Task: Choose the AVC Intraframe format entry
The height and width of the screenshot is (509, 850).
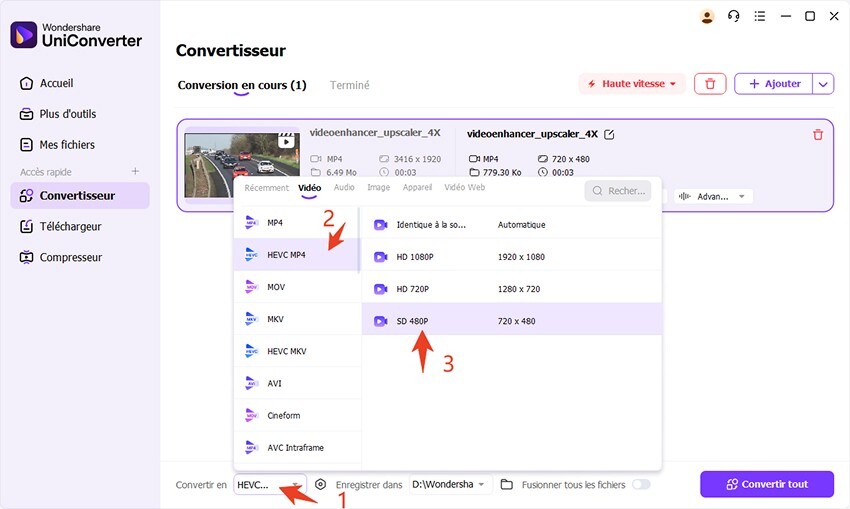Action: [297, 448]
